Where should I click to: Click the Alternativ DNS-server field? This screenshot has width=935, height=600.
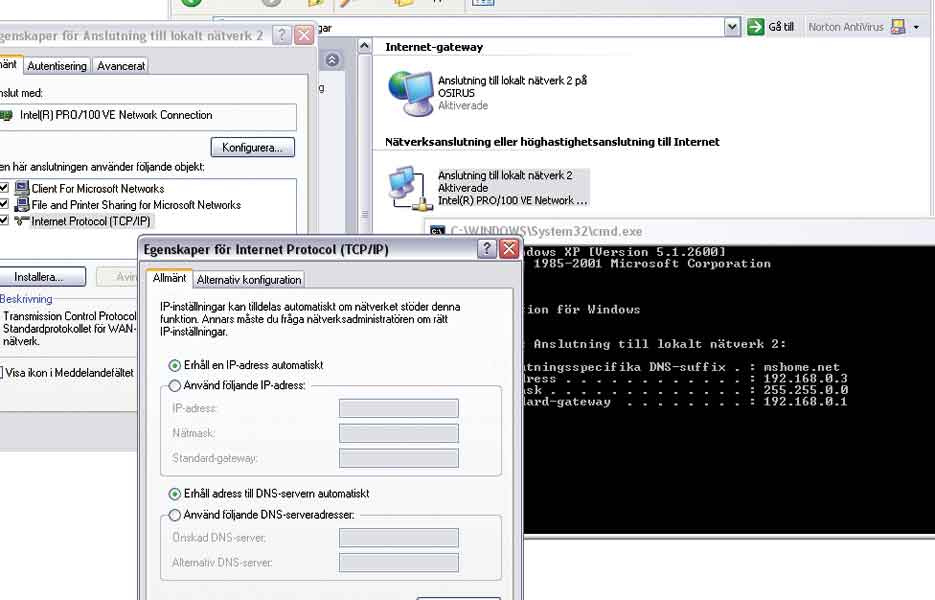(399, 562)
